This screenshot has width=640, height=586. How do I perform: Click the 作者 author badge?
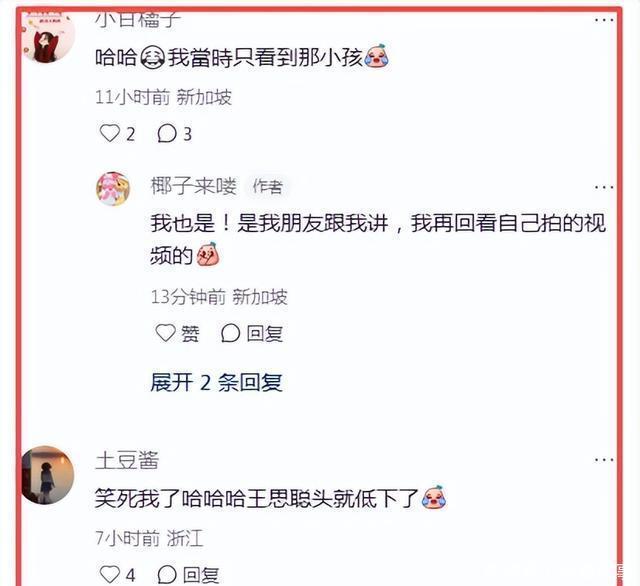click(267, 186)
